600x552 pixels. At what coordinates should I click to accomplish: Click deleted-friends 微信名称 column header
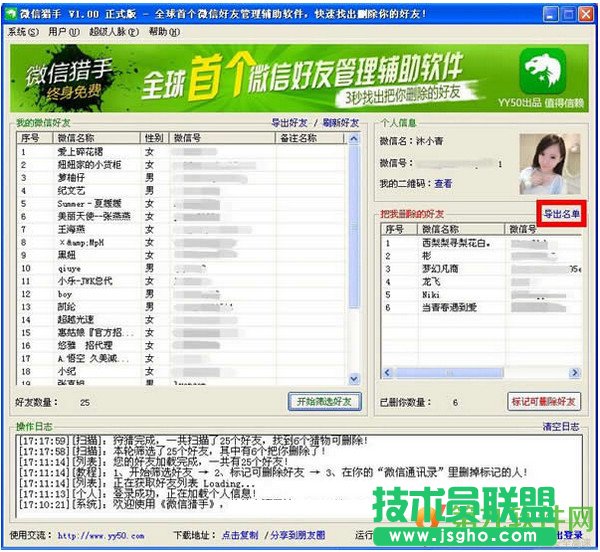460,229
